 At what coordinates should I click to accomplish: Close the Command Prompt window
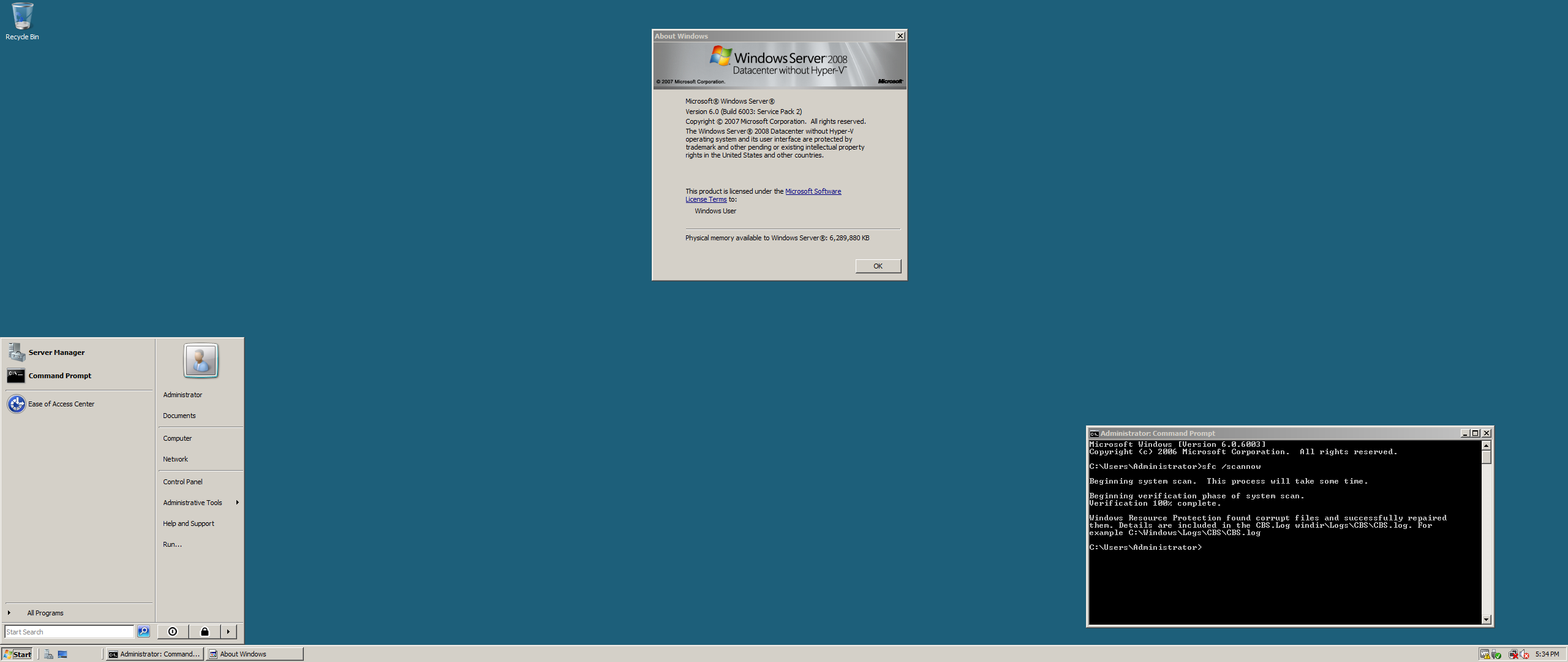point(1487,433)
